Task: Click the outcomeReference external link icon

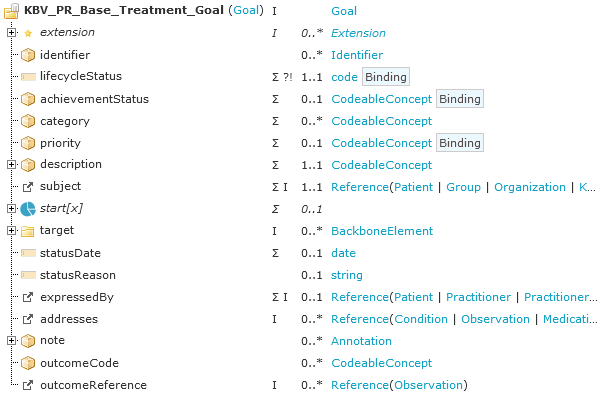Action: [x=28, y=386]
